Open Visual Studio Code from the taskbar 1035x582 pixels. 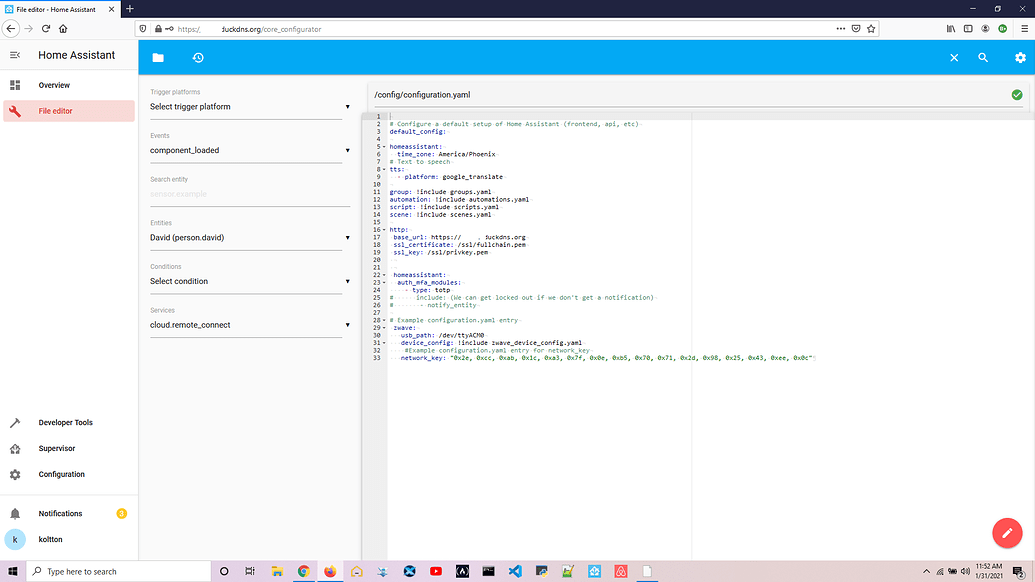pyautogui.click(x=514, y=571)
